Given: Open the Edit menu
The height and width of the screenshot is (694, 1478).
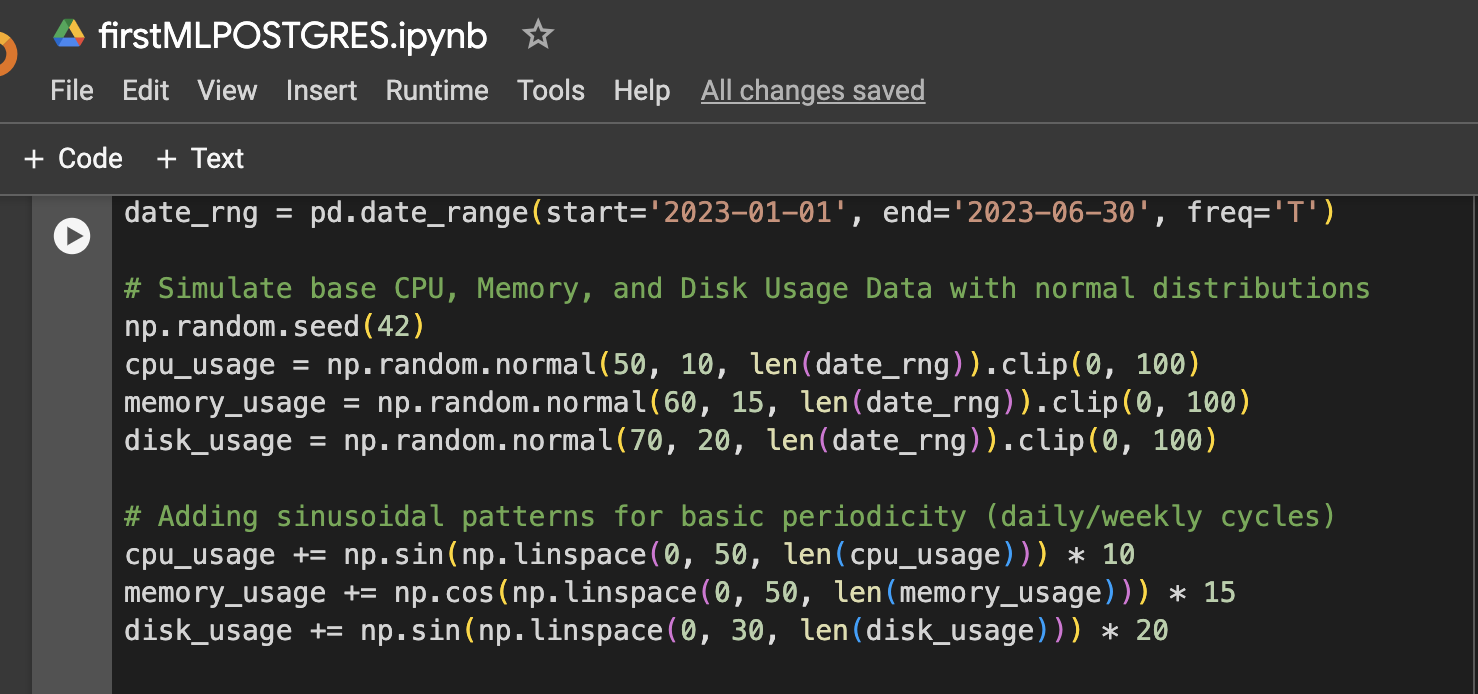Looking at the screenshot, I should tap(146, 91).
